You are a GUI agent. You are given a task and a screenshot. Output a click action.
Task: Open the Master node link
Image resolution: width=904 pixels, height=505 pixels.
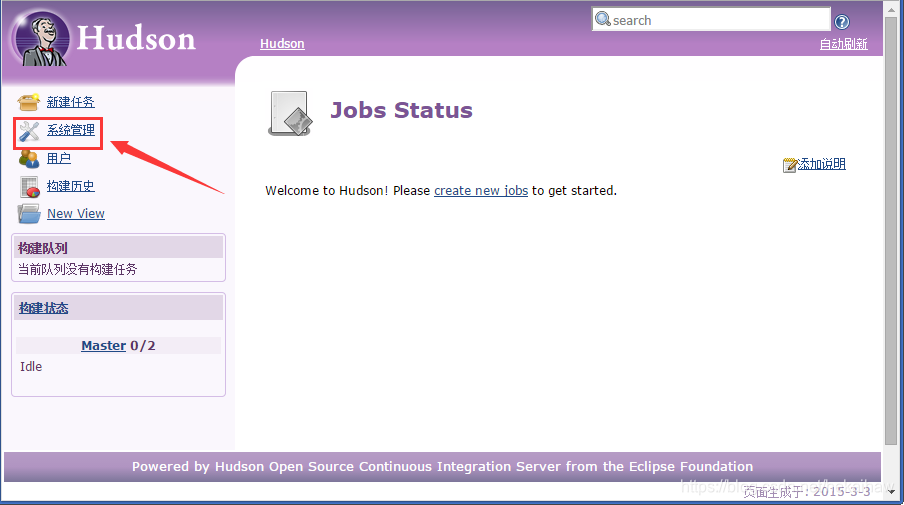click(103, 345)
